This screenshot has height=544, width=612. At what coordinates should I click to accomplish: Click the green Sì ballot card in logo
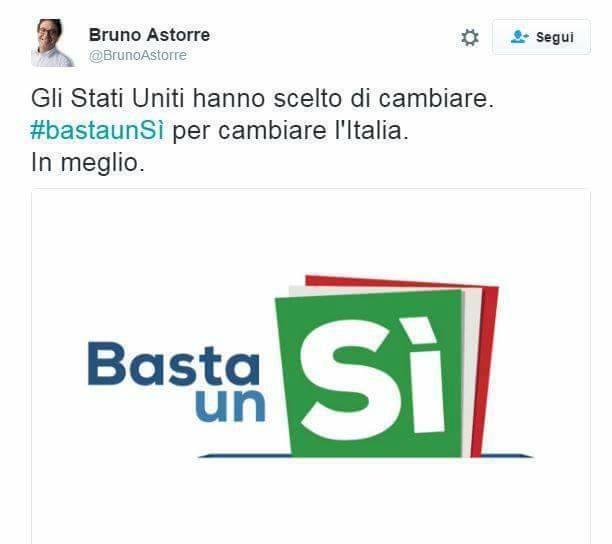click(370, 374)
